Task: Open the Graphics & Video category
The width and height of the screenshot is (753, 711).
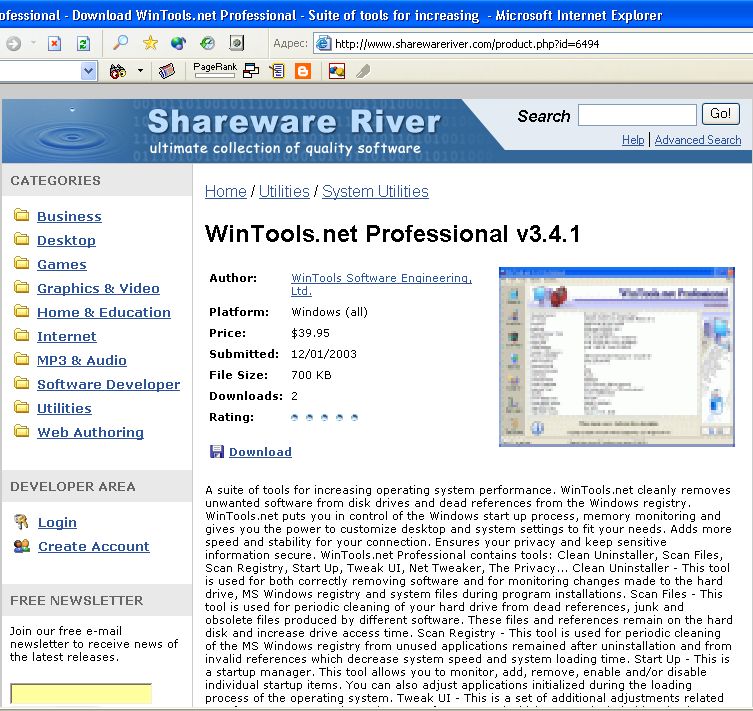Action: (98, 289)
